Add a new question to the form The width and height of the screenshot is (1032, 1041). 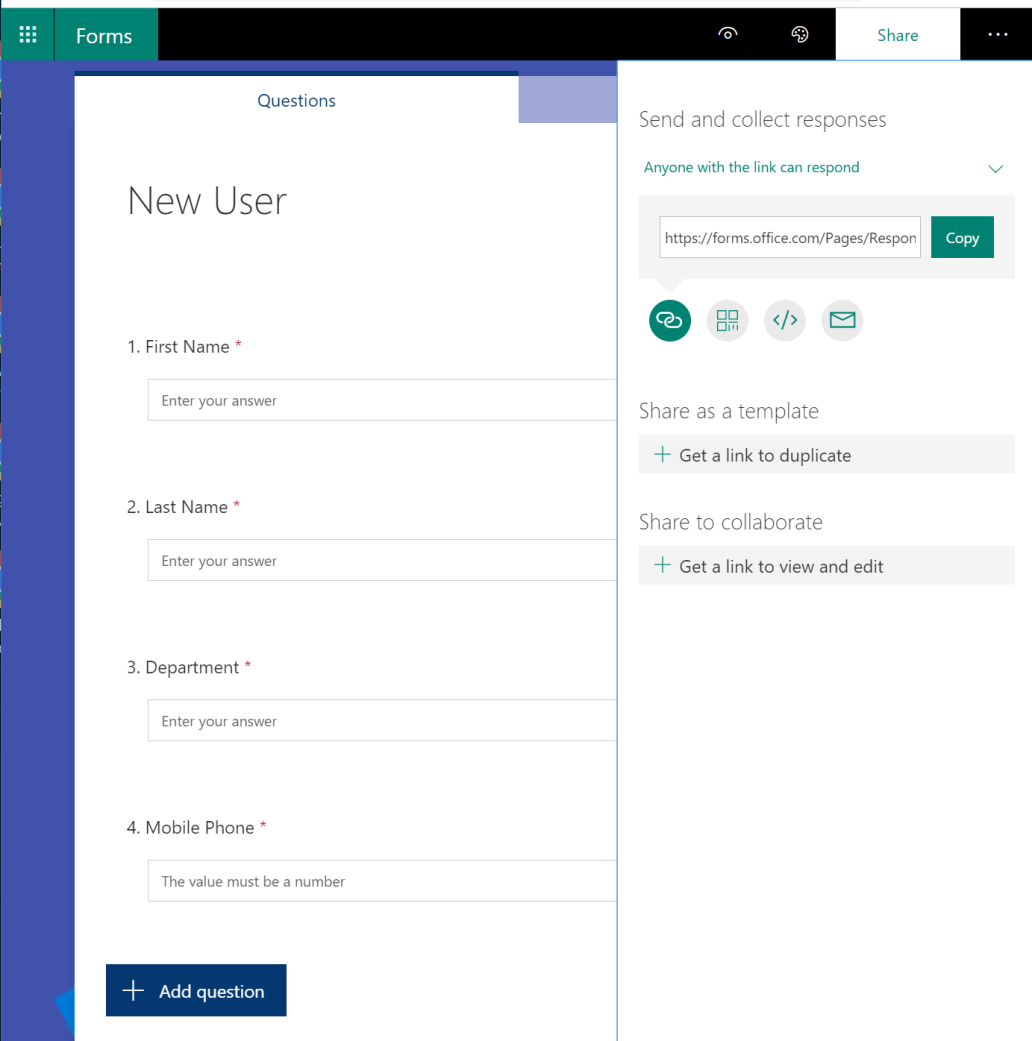(x=196, y=990)
